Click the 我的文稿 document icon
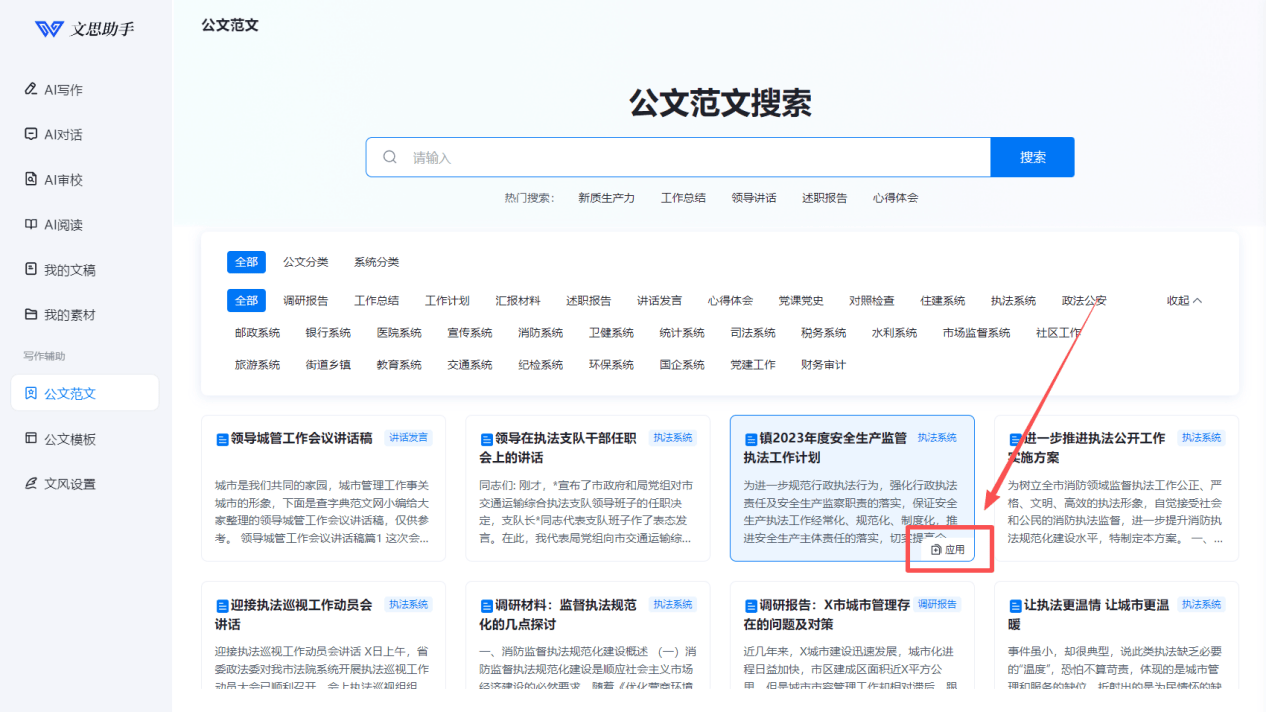 pyautogui.click(x=31, y=270)
